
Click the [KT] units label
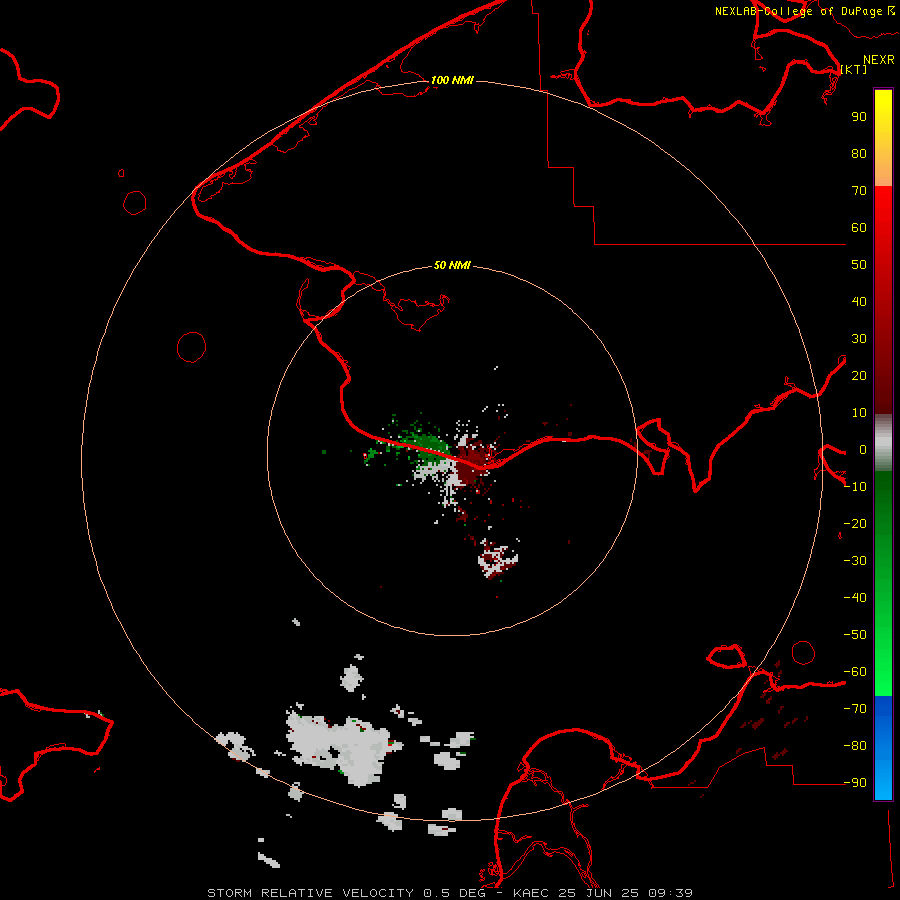(x=854, y=69)
